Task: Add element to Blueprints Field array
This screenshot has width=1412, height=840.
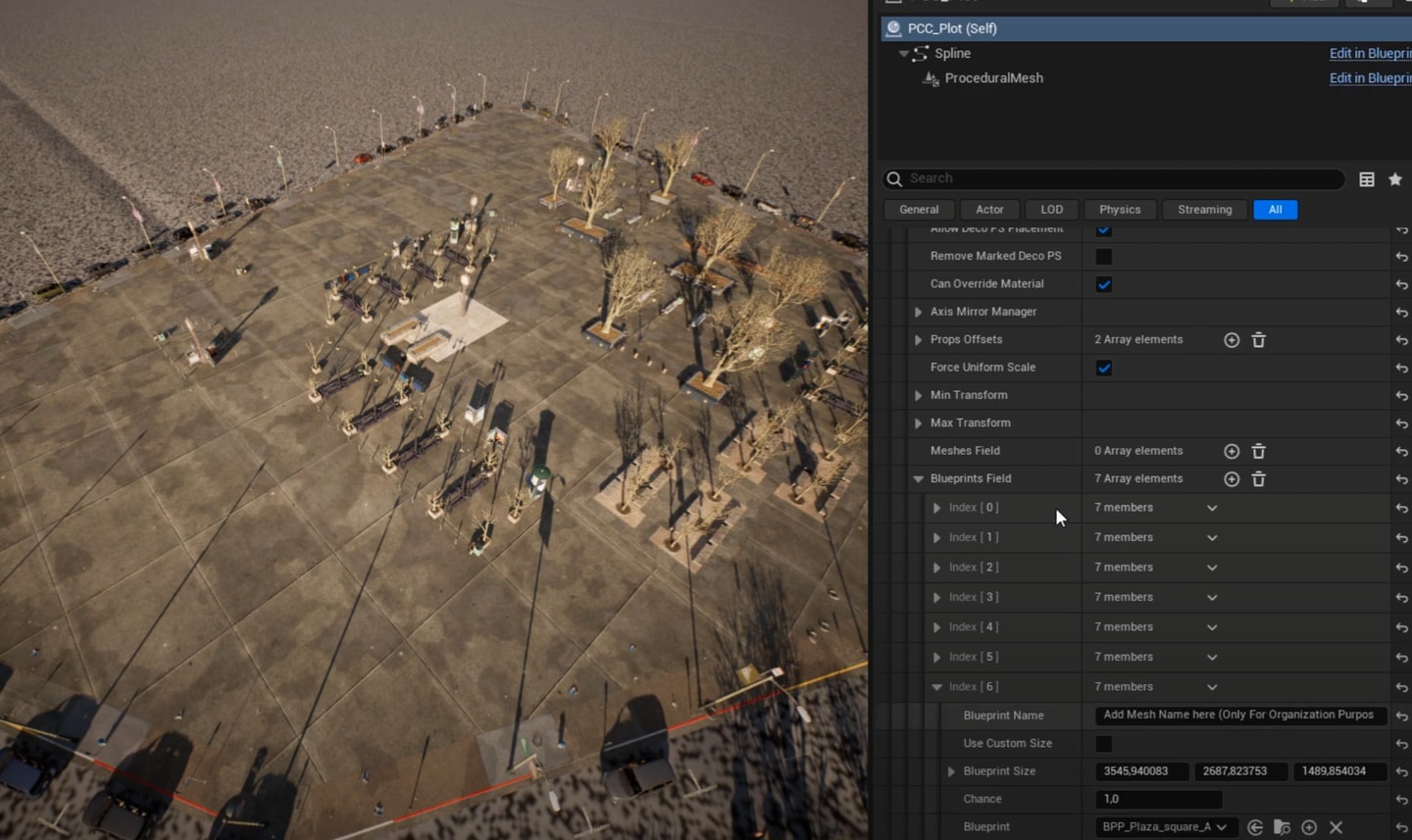Action: [1232, 479]
